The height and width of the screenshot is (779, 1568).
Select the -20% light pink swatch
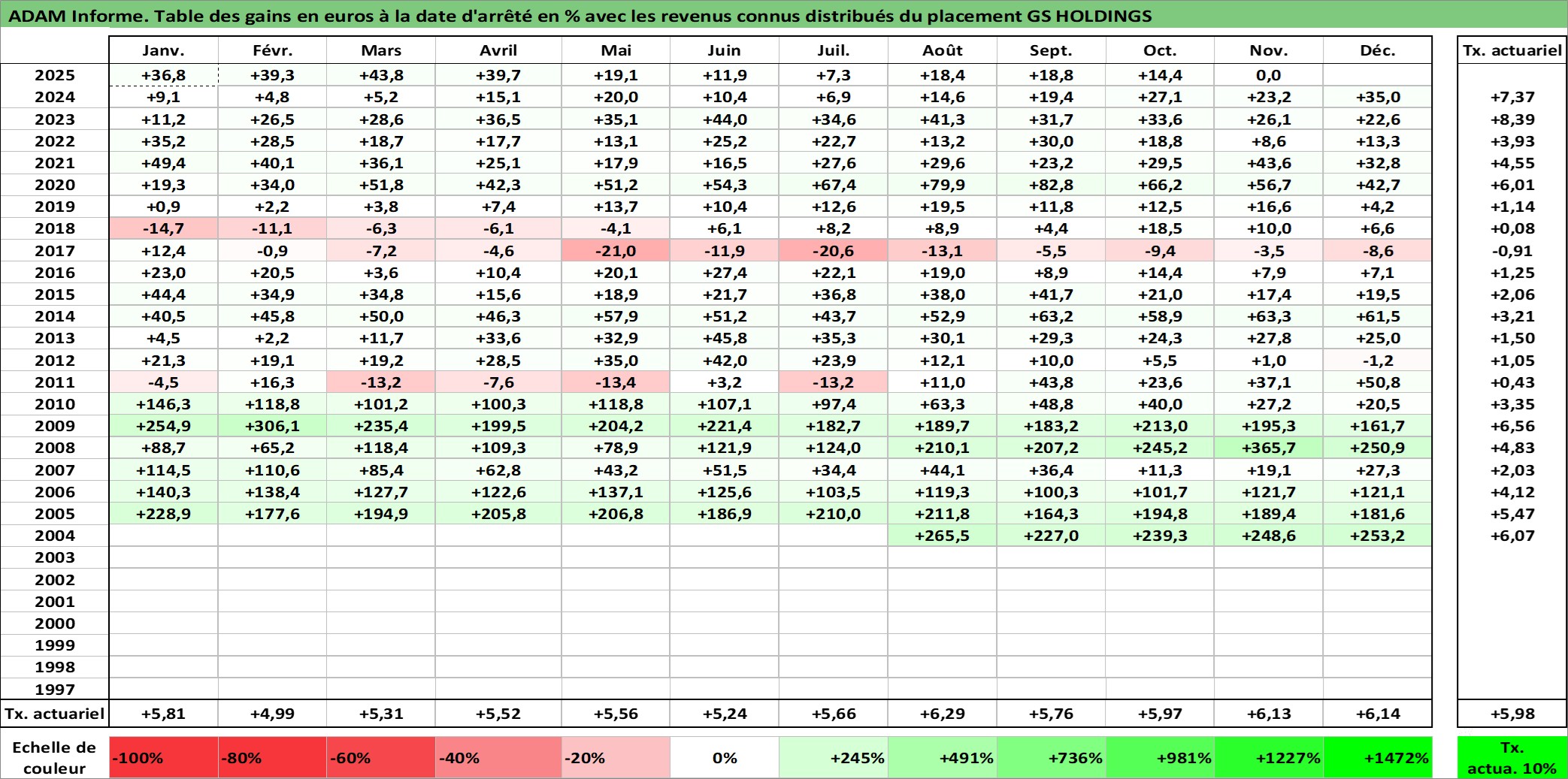click(616, 757)
